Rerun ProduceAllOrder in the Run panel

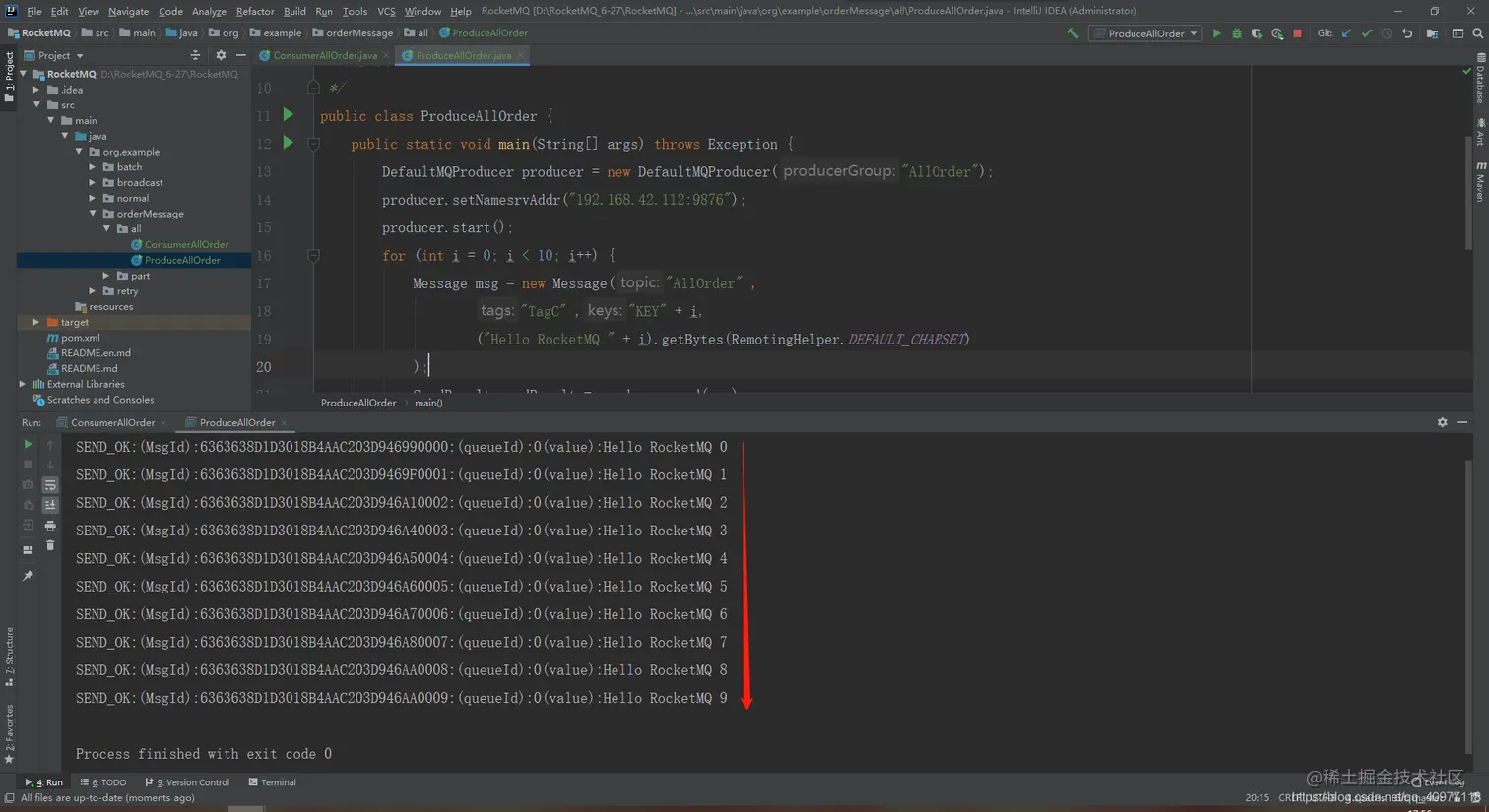[x=28, y=445]
